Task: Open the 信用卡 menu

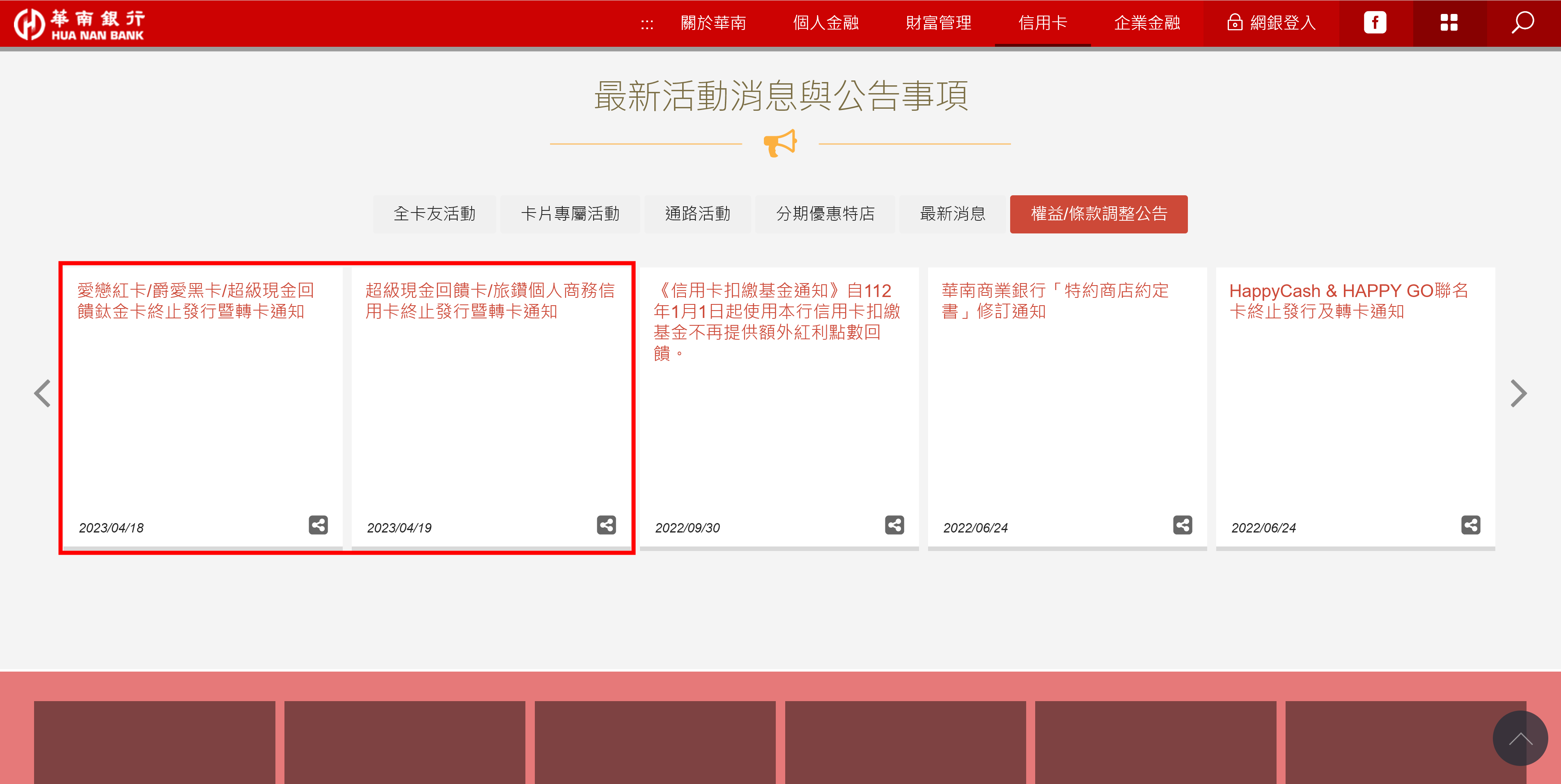Action: (1043, 23)
